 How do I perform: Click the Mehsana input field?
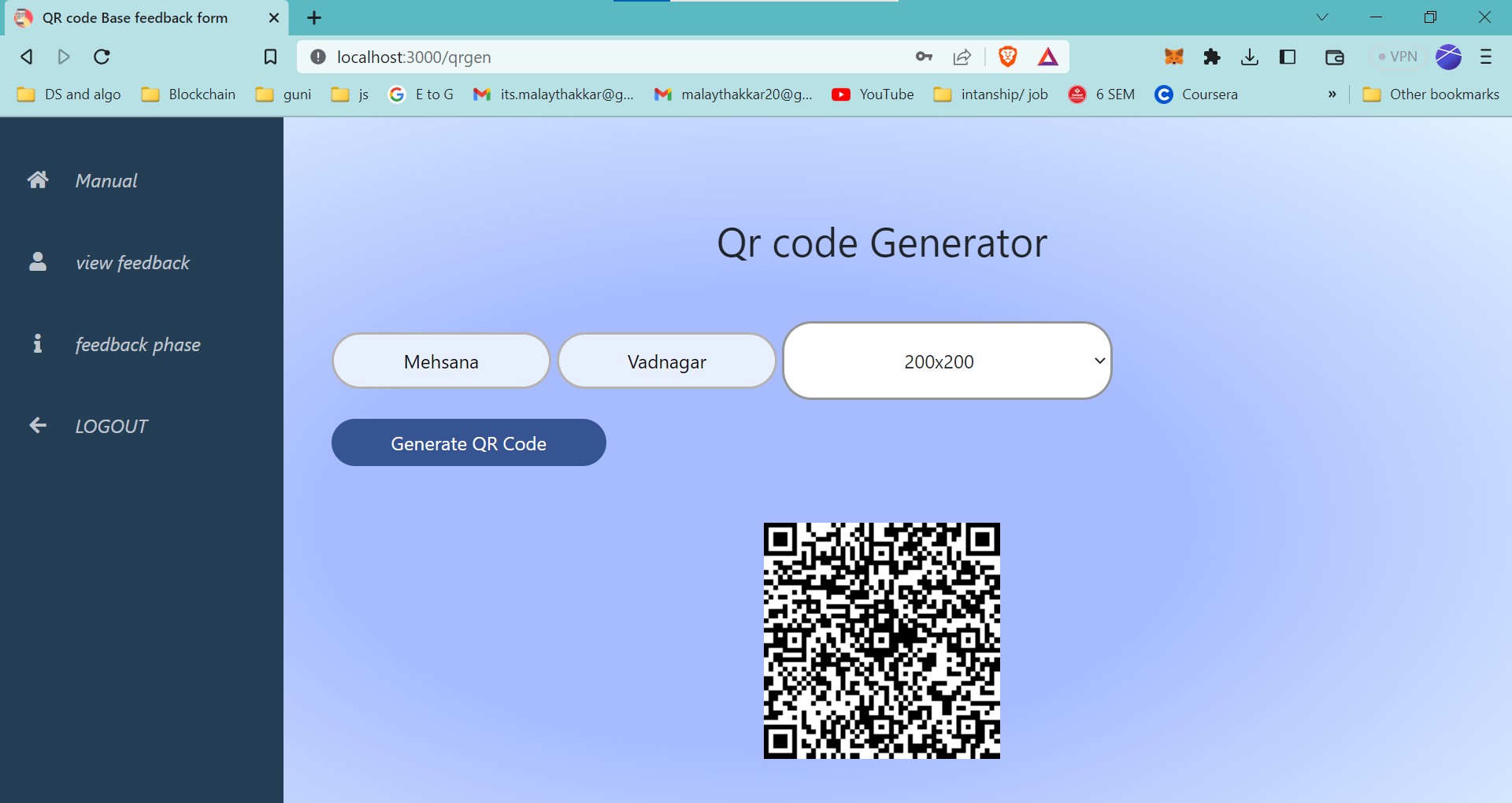[x=441, y=361]
